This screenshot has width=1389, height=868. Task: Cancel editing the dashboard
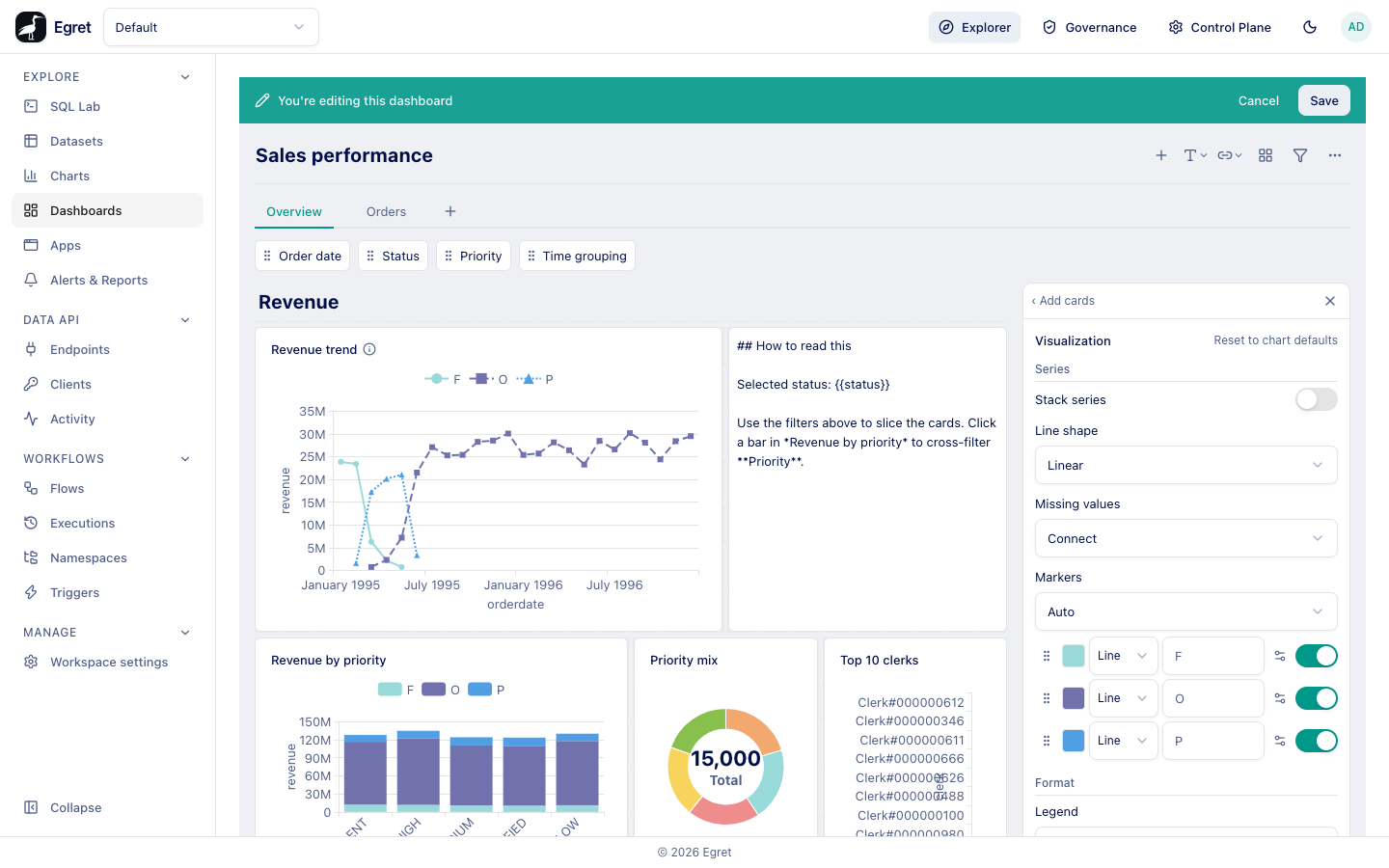[1259, 100]
